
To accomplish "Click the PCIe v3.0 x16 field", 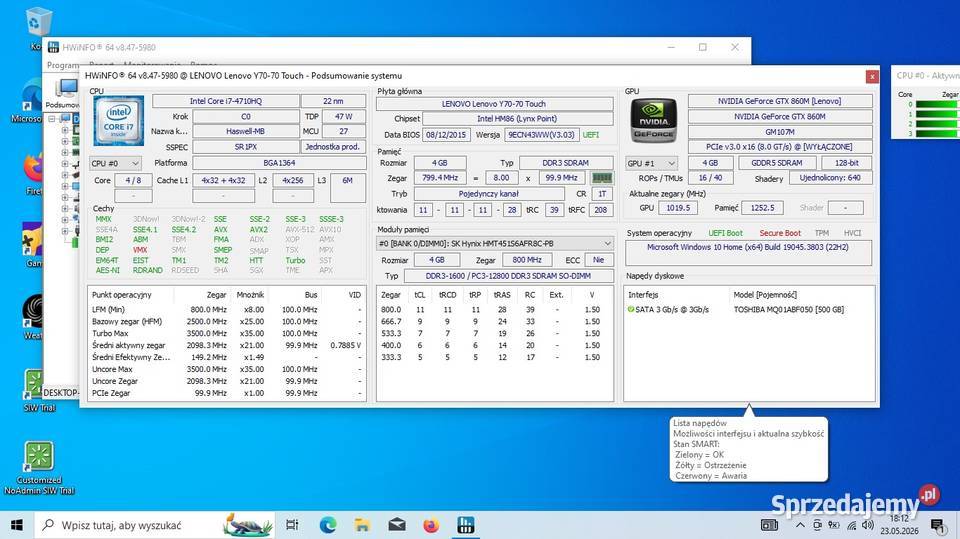I will point(779,147).
